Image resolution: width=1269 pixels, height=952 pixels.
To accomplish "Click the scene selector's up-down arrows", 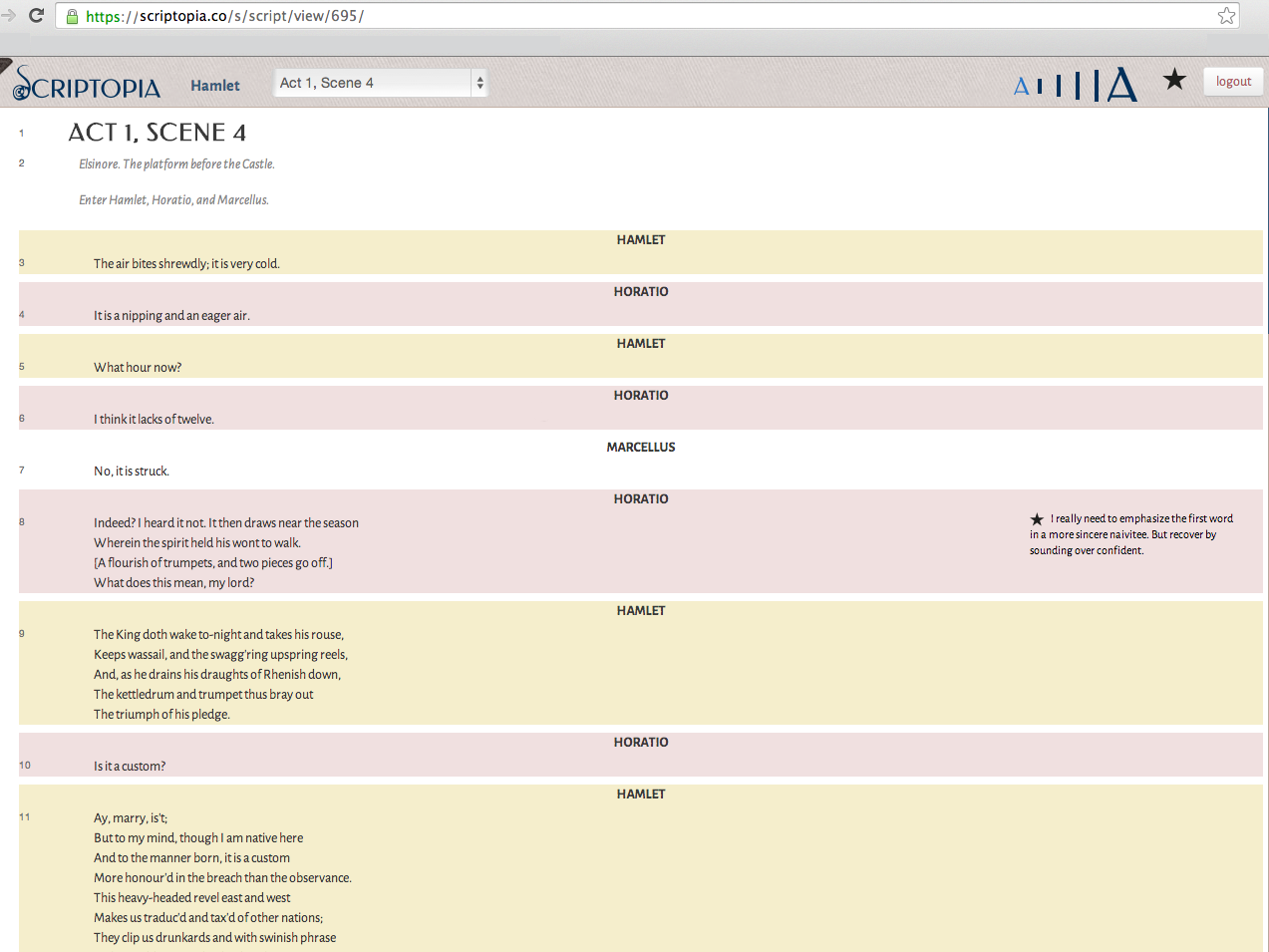I will point(479,83).
